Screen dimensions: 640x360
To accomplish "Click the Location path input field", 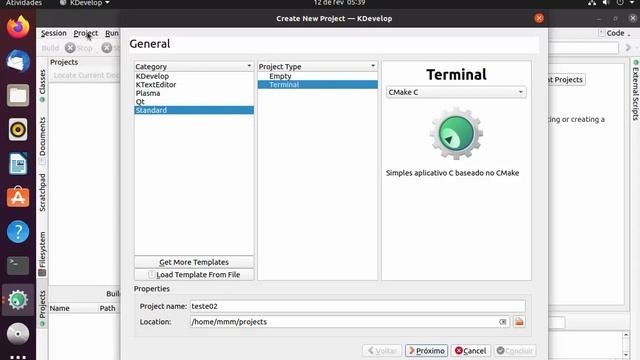I will point(349,322).
